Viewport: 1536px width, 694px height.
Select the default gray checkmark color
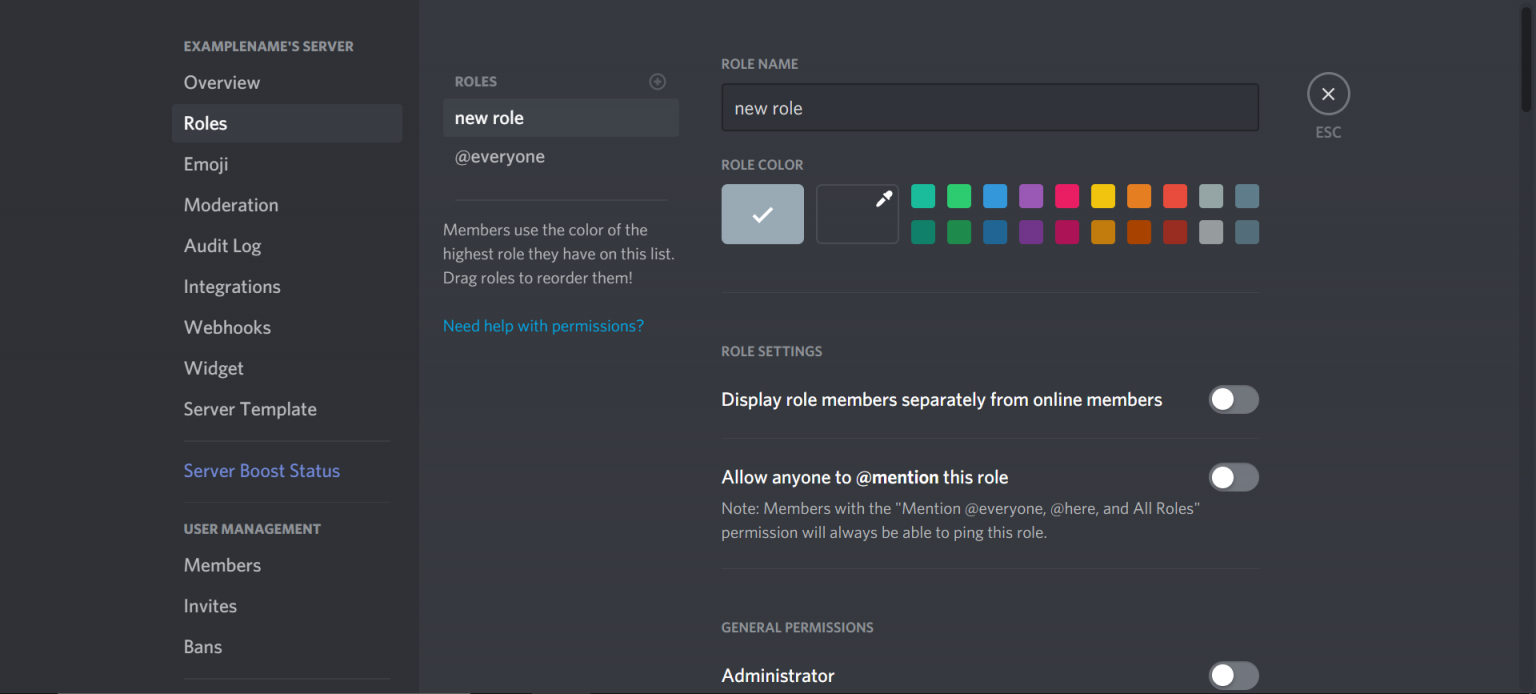(762, 214)
